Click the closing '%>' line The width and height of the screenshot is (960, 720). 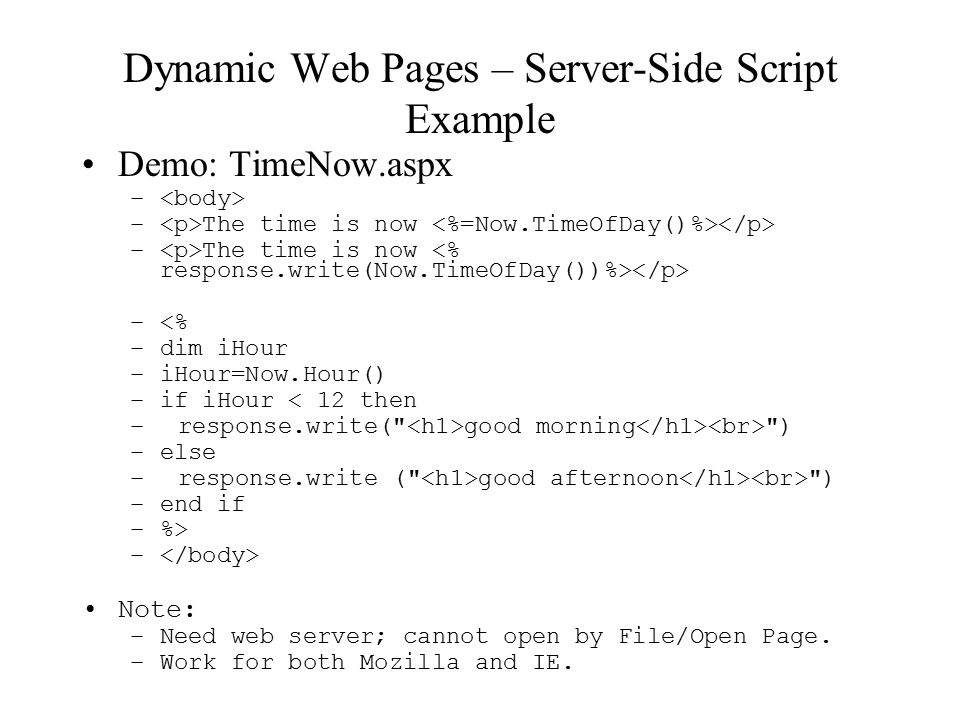(x=174, y=529)
